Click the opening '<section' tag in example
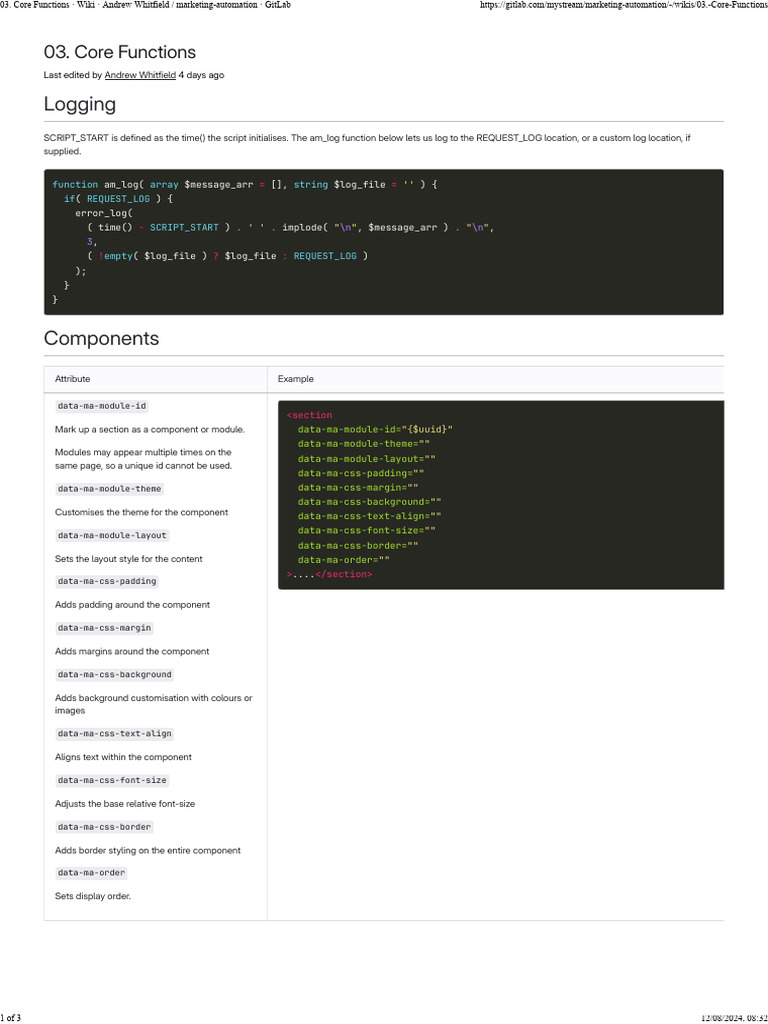Viewport: 768px width, 1024px height. coord(309,415)
